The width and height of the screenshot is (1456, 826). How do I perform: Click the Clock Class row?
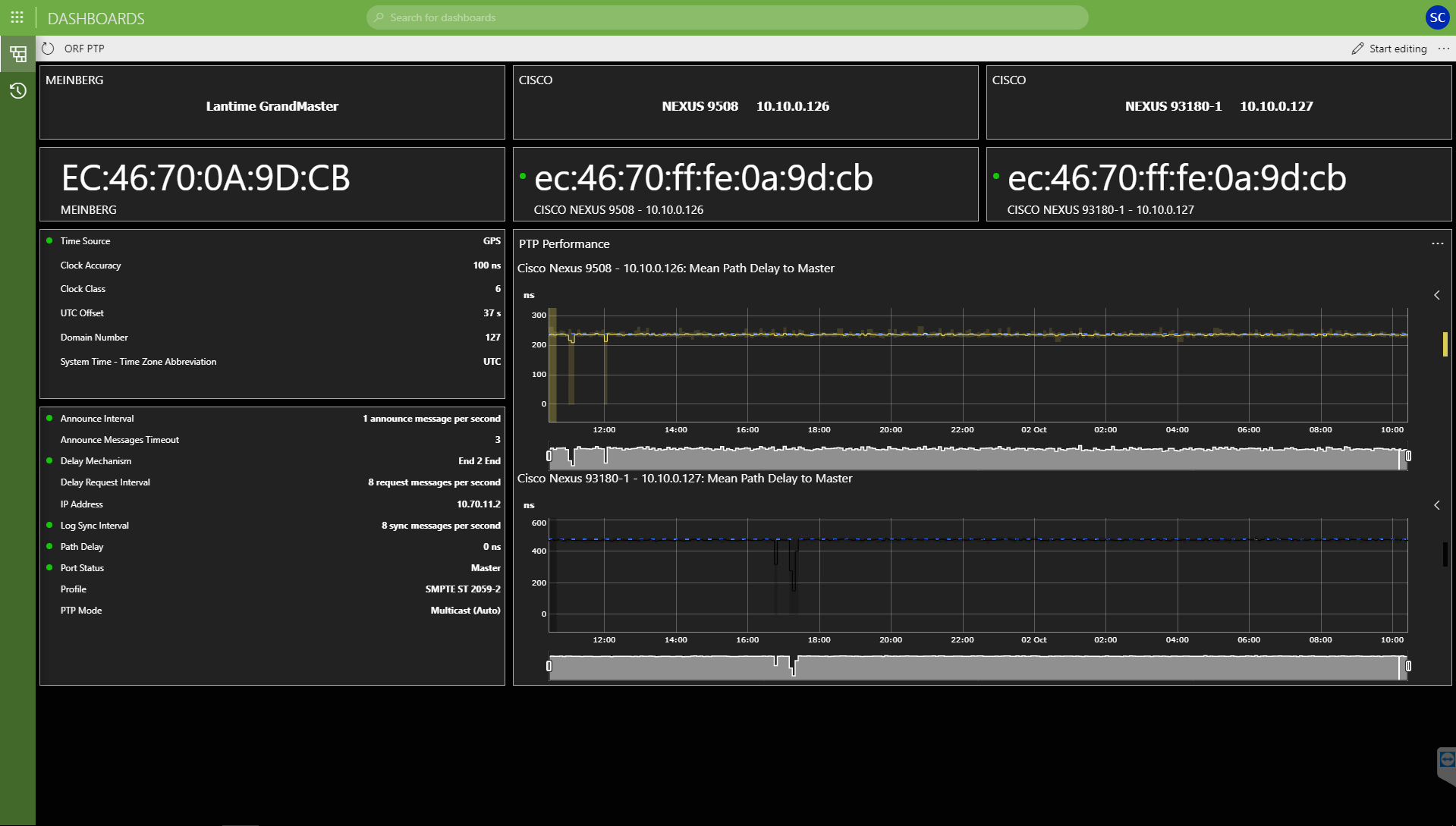[272, 289]
